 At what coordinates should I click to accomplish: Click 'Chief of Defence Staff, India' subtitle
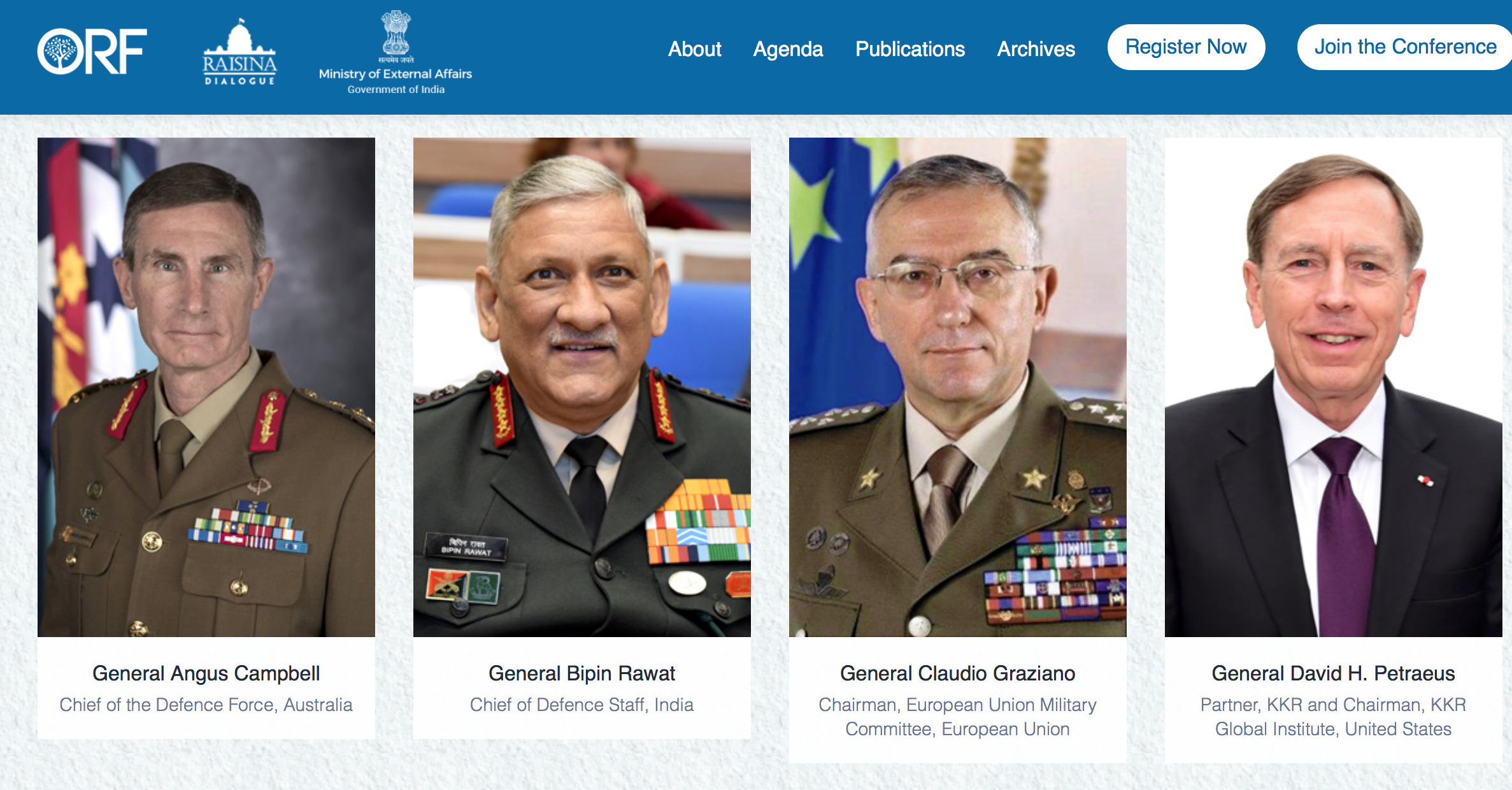tap(582, 705)
